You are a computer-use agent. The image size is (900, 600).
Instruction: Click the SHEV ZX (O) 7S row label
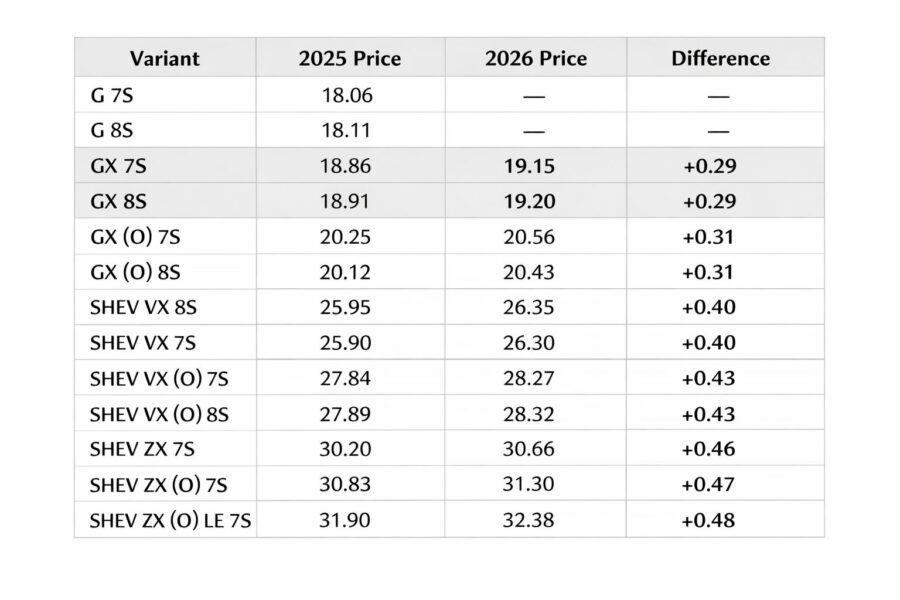pyautogui.click(x=158, y=485)
